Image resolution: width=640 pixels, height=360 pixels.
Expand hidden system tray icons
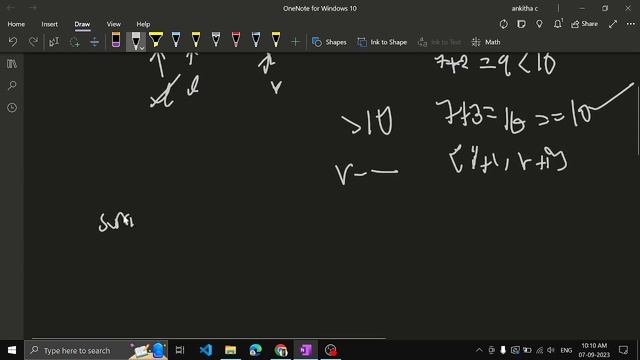click(479, 350)
